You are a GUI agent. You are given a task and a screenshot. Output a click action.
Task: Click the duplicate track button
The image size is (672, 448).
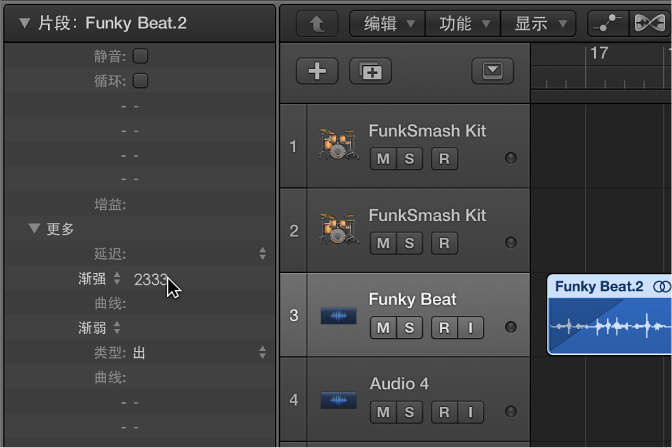pyautogui.click(x=370, y=71)
